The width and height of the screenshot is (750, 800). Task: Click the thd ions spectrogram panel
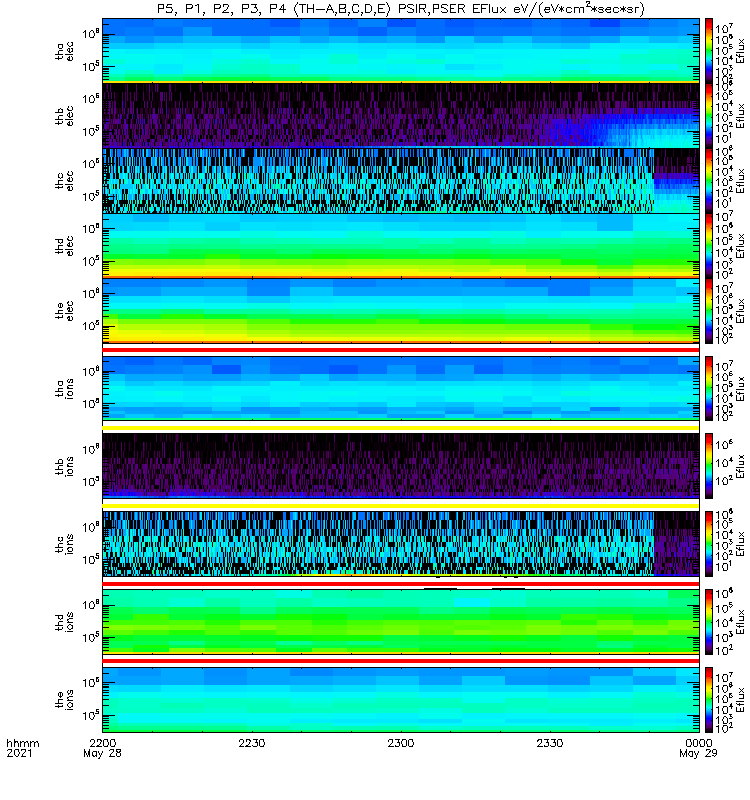(x=401, y=621)
